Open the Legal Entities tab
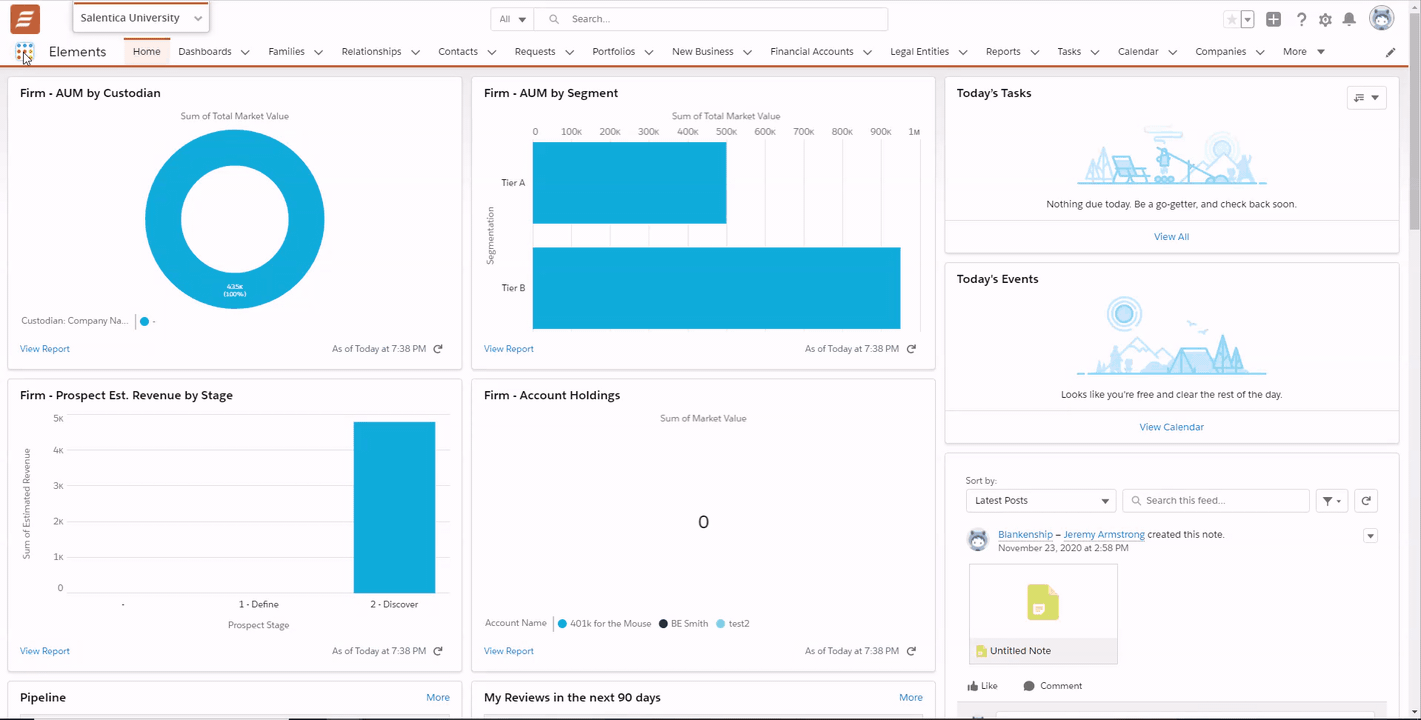Viewport: 1421px width, 720px height. [x=919, y=52]
